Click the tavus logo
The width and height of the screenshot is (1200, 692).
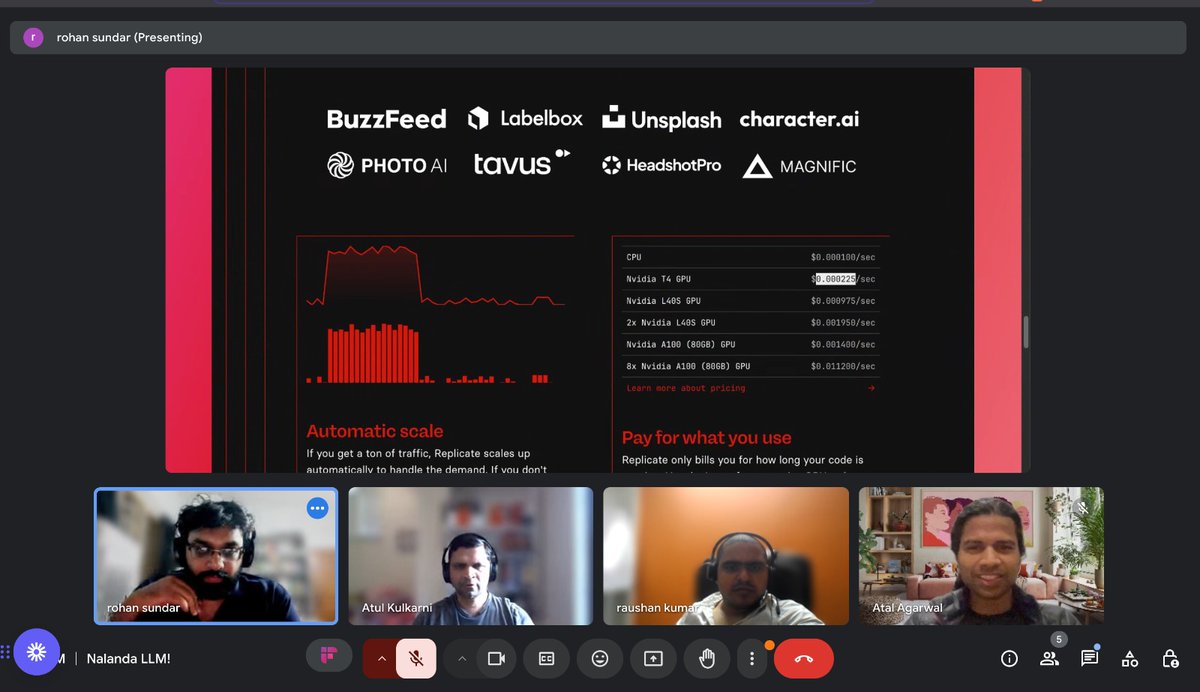click(522, 164)
